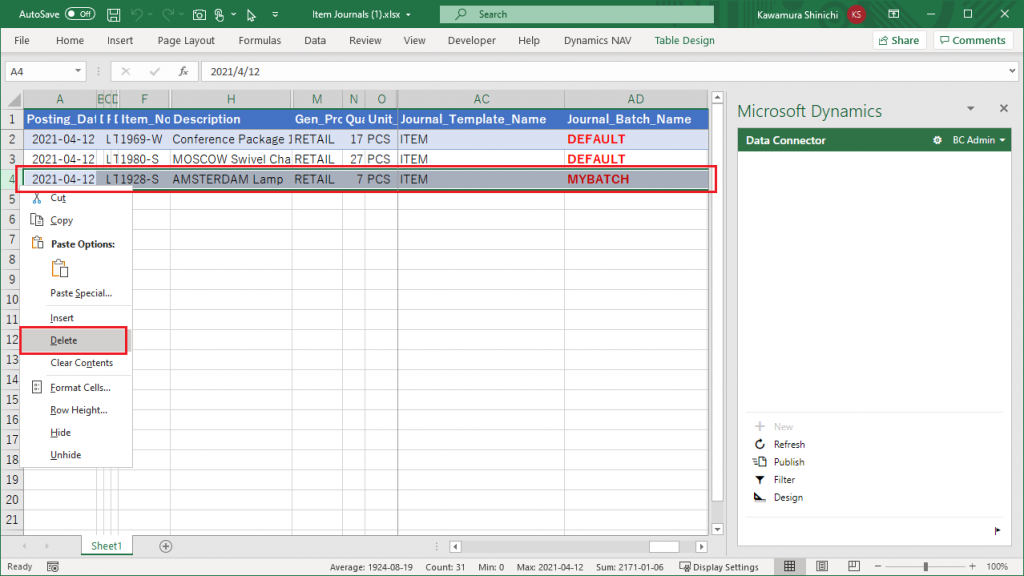Click the horizontal scrollbar right arrow

tap(701, 547)
